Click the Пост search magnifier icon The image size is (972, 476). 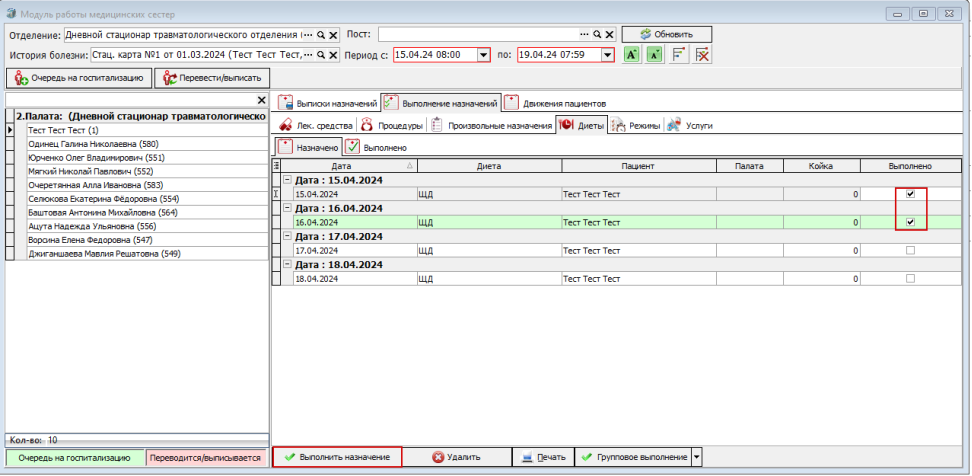click(597, 35)
